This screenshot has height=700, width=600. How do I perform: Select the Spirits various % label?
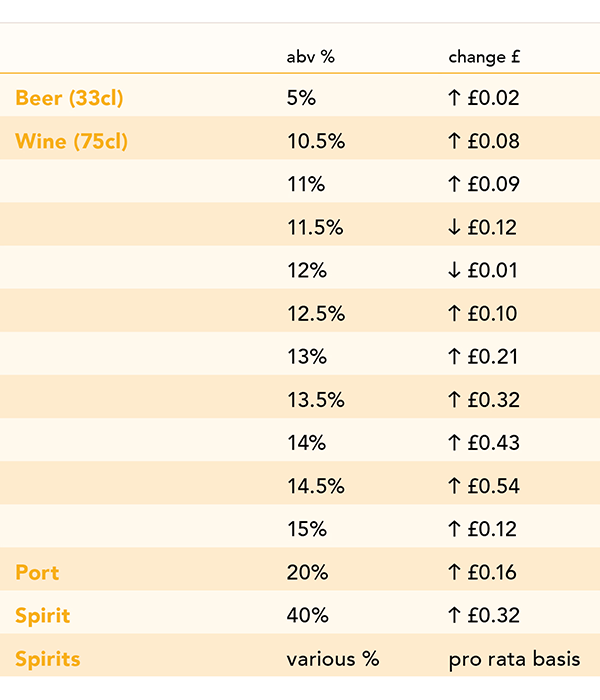pos(48,659)
